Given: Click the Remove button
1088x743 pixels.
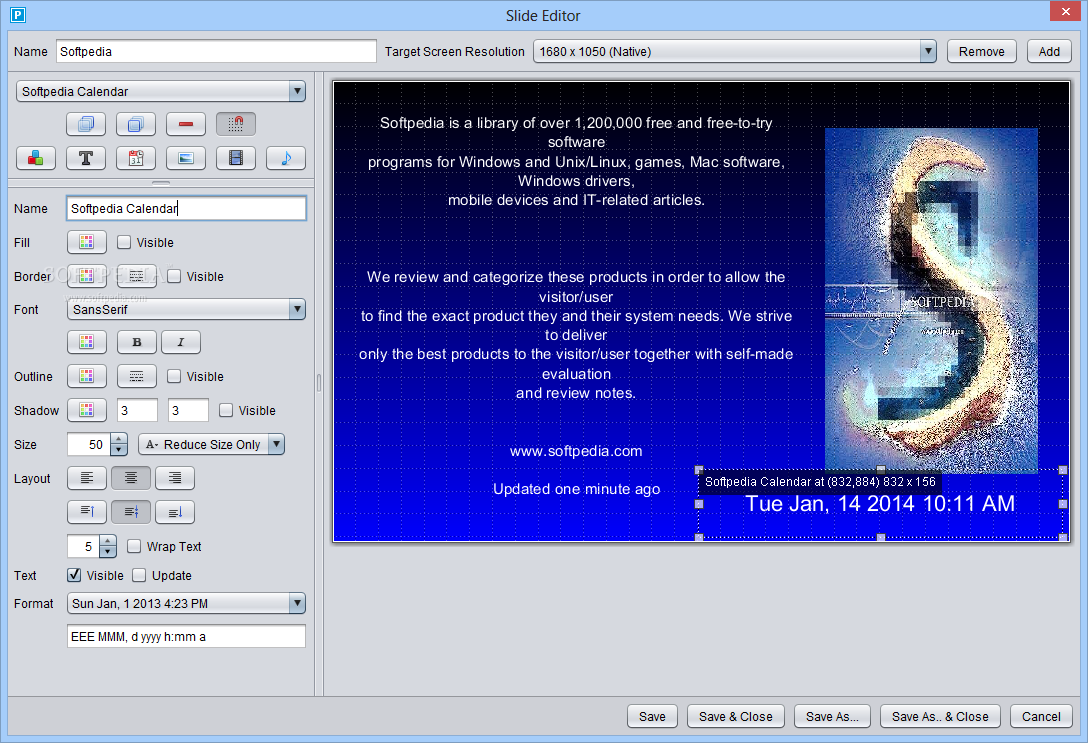Looking at the screenshot, I should pyautogui.click(x=982, y=51).
